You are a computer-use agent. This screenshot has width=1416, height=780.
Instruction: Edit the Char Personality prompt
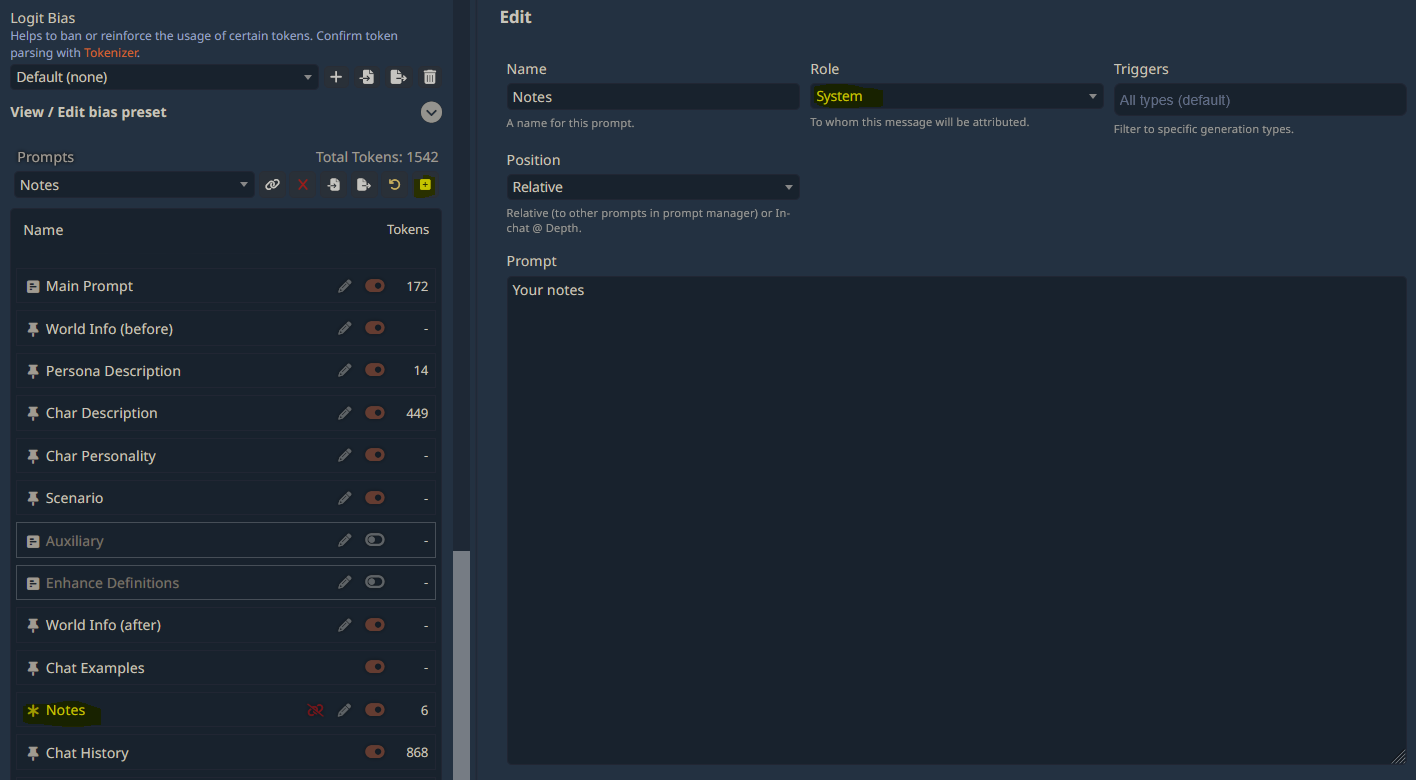(x=345, y=455)
